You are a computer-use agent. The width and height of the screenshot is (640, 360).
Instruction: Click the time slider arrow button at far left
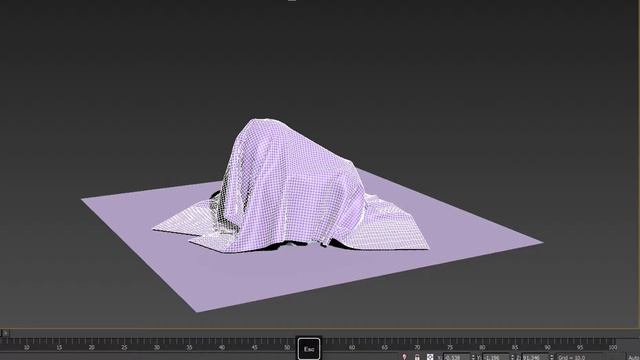[x=5, y=333]
